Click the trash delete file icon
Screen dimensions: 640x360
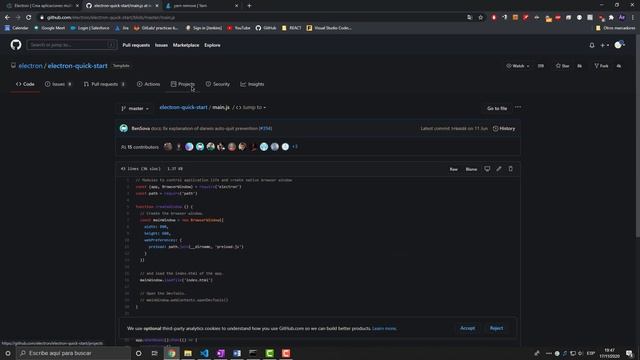(x=511, y=169)
